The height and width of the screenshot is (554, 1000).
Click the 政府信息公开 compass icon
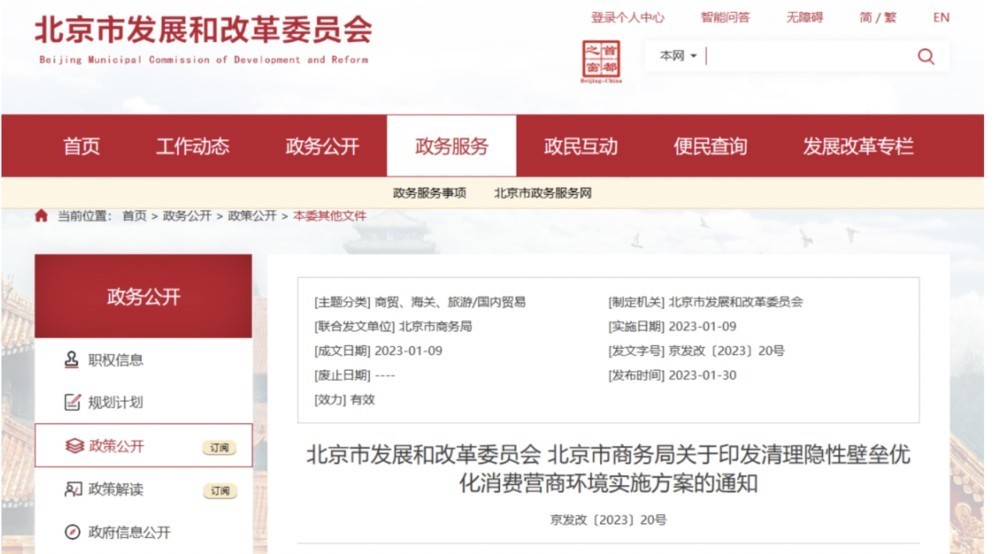coord(73,532)
